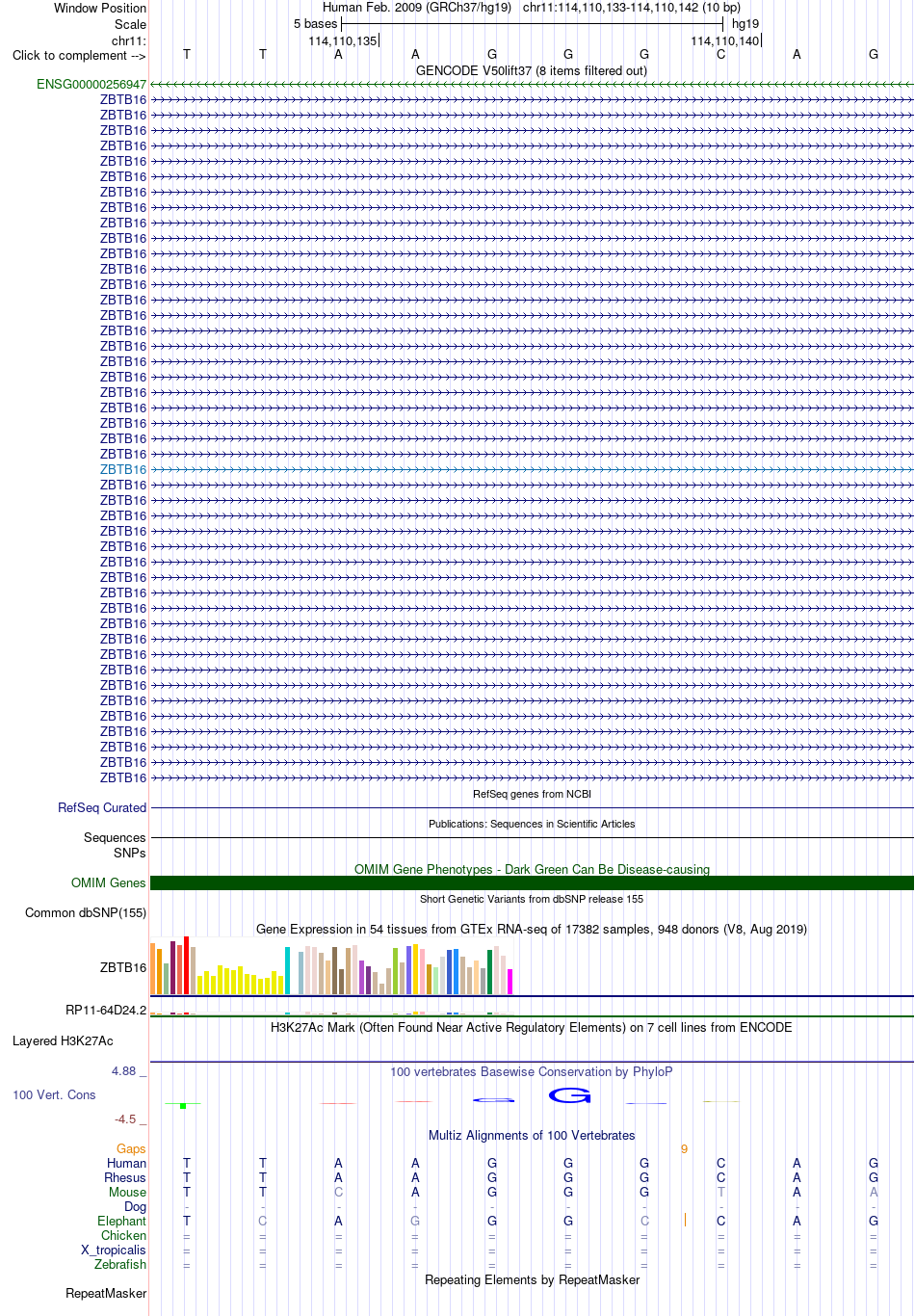Click the grey T base in the Mouse row
Viewport: 915px width, 1316px height.
720,1193
